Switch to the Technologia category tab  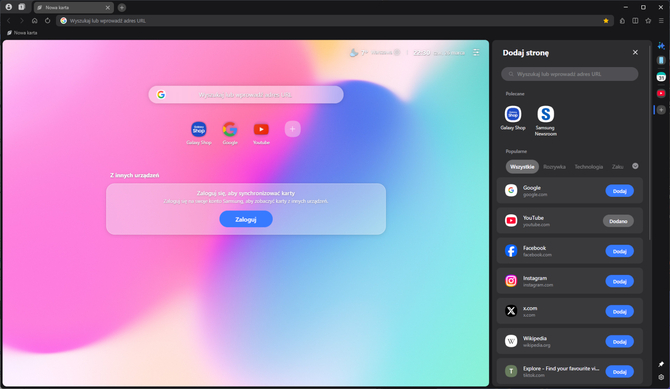588,167
